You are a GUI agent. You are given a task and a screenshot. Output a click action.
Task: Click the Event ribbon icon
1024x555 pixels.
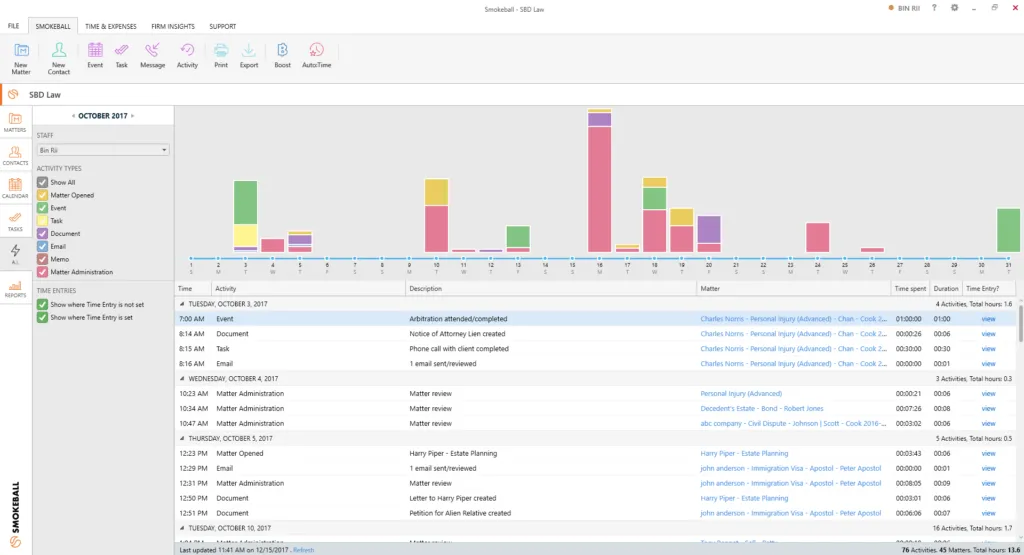[x=95, y=56]
